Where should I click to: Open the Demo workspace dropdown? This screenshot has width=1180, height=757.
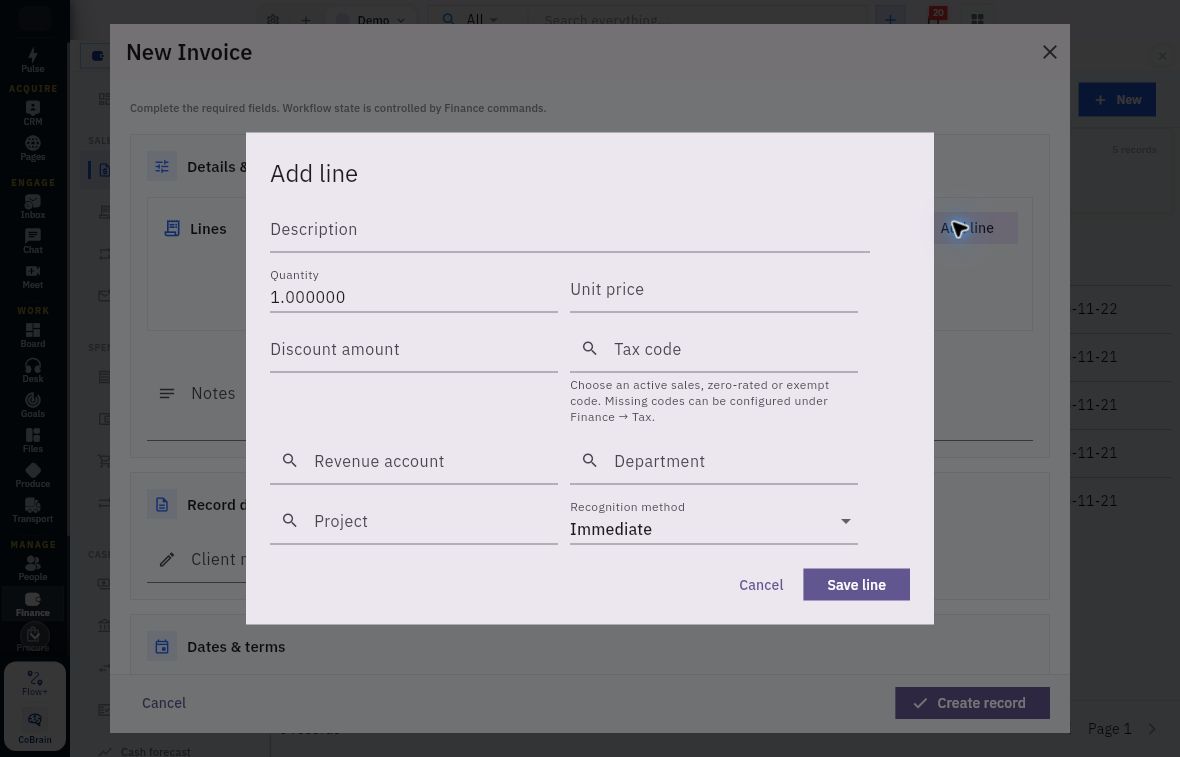(372, 20)
